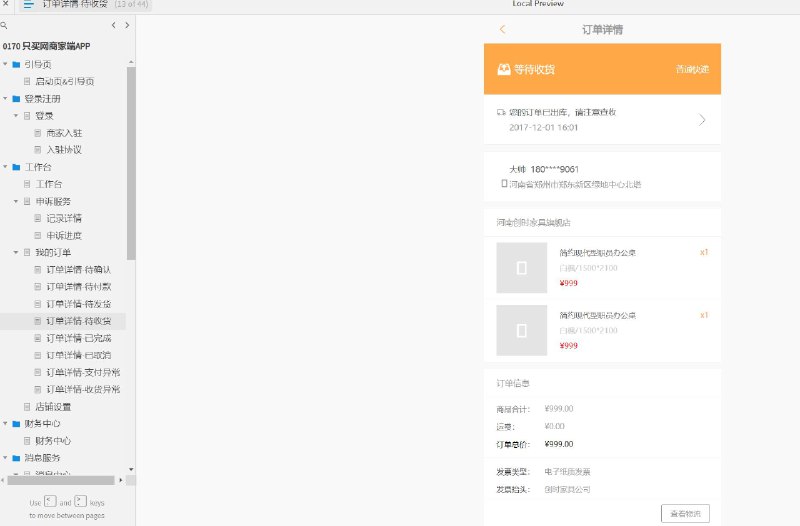Click the first 简约现代型职员办公桌 product title
This screenshot has width=800, height=526.
(597, 253)
